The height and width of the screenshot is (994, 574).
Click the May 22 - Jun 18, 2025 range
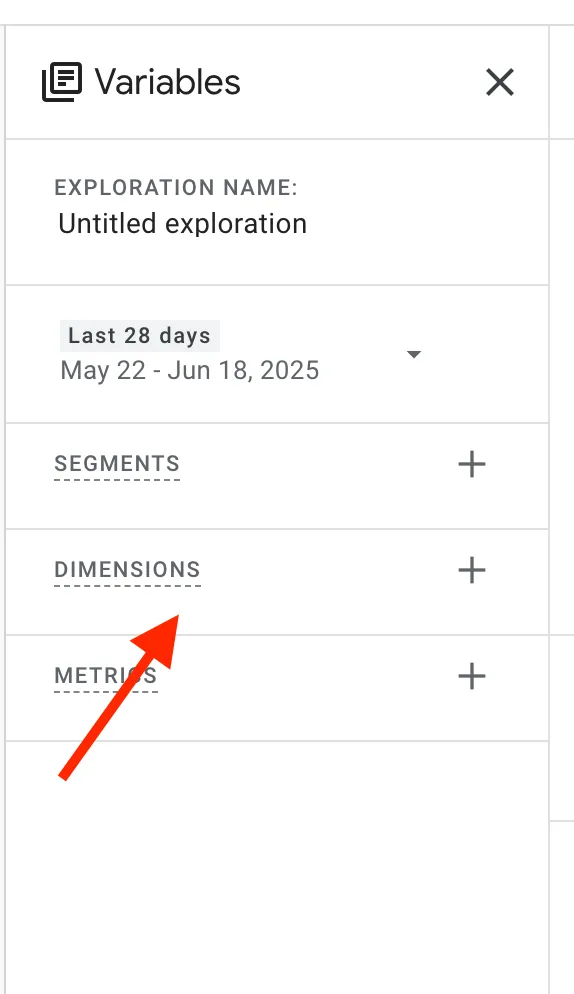190,370
